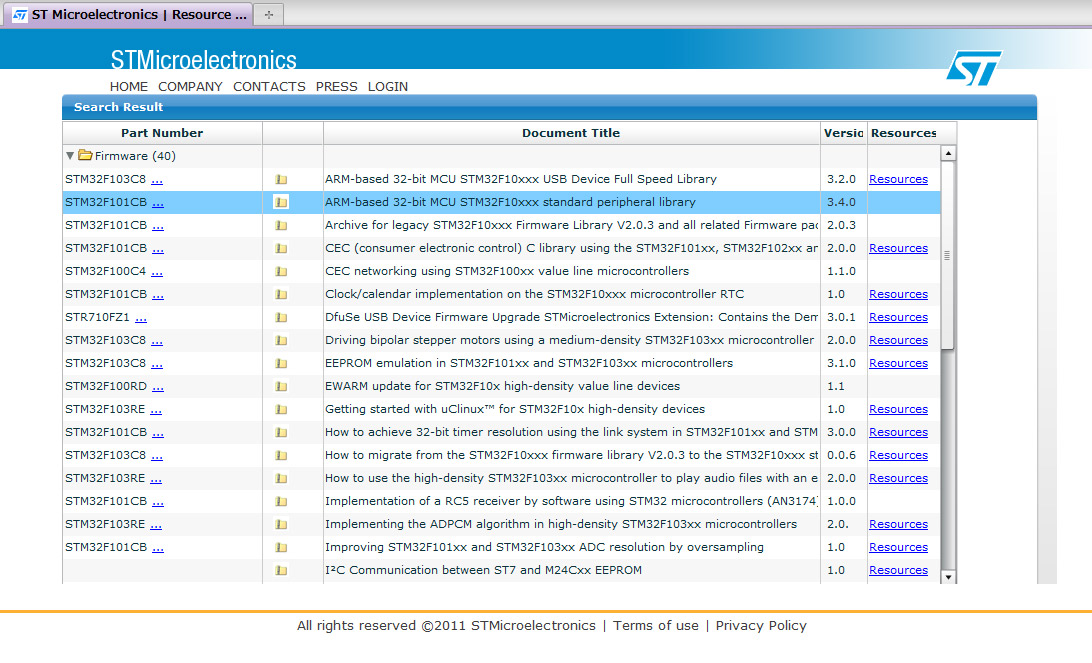Image resolution: width=1092 pixels, height=663 pixels.
Task: Expand part numbers ellipsis for STM32F100RD
Action: point(158,387)
